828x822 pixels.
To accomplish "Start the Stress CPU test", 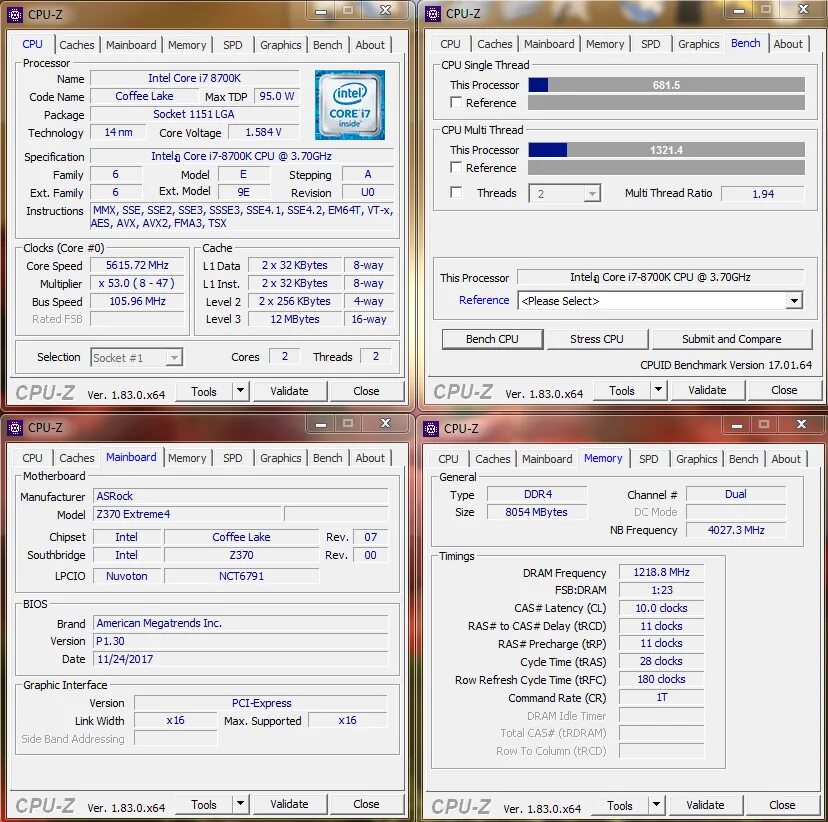I will [x=597, y=339].
